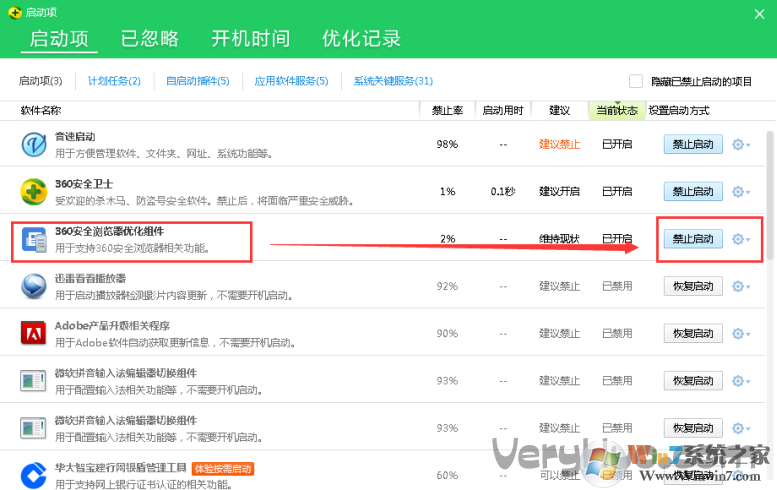The image size is (777, 490).
Task: Open the 开机时间 tab
Action: (x=250, y=39)
